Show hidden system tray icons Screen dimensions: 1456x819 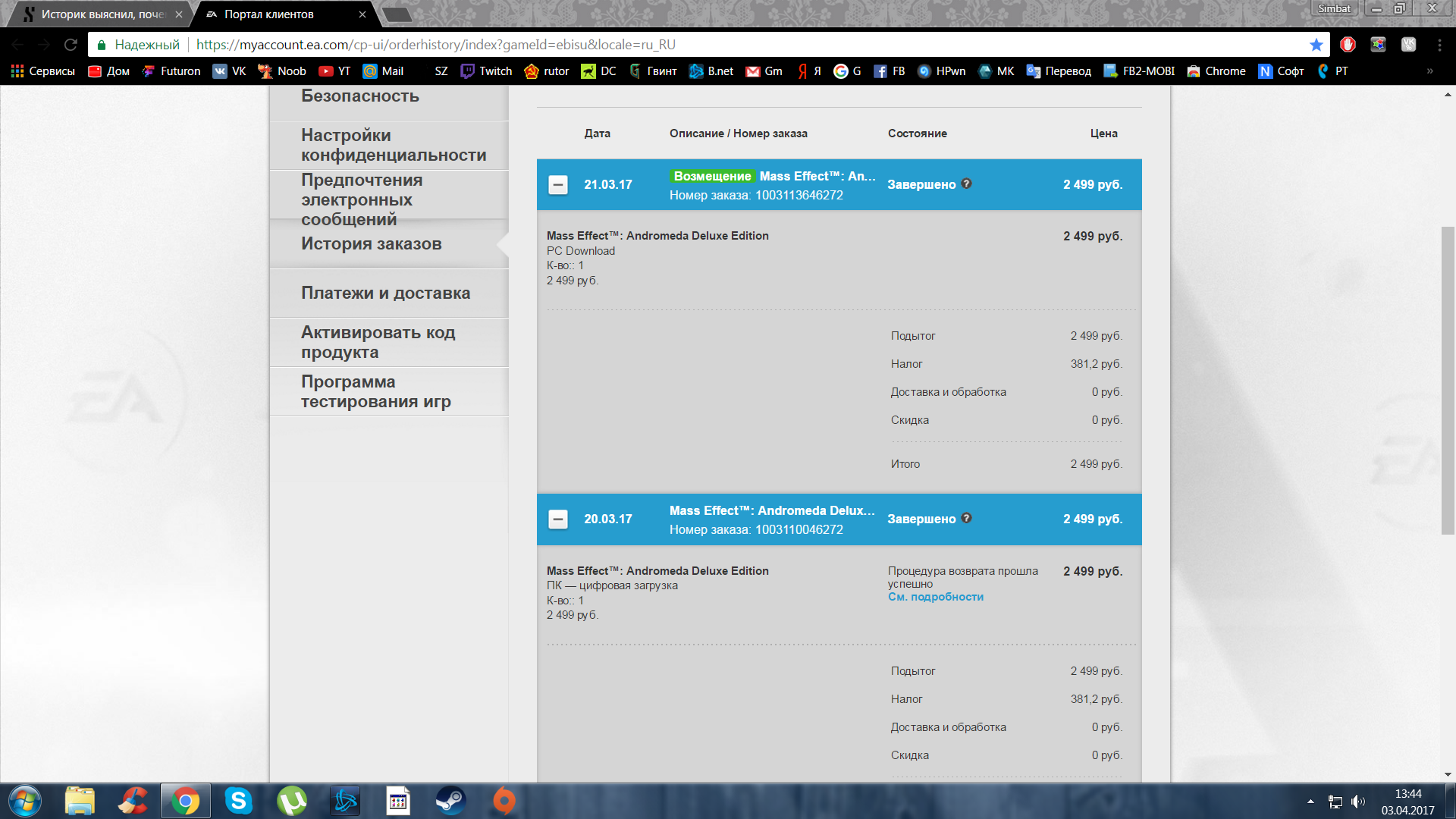1310,802
